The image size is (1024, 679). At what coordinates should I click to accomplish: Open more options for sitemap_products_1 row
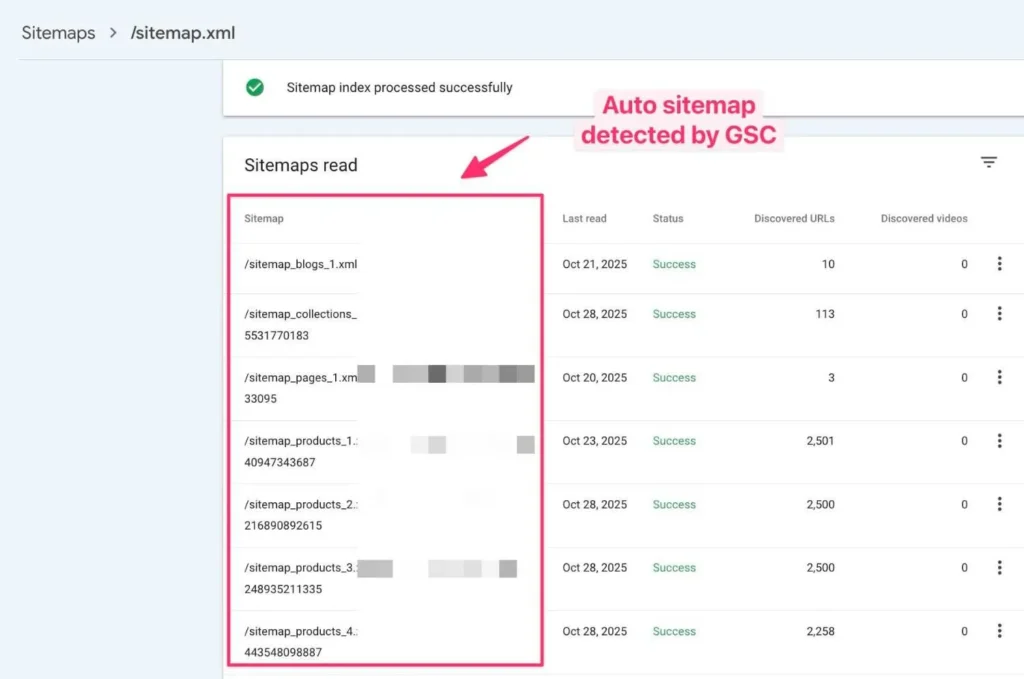click(999, 441)
